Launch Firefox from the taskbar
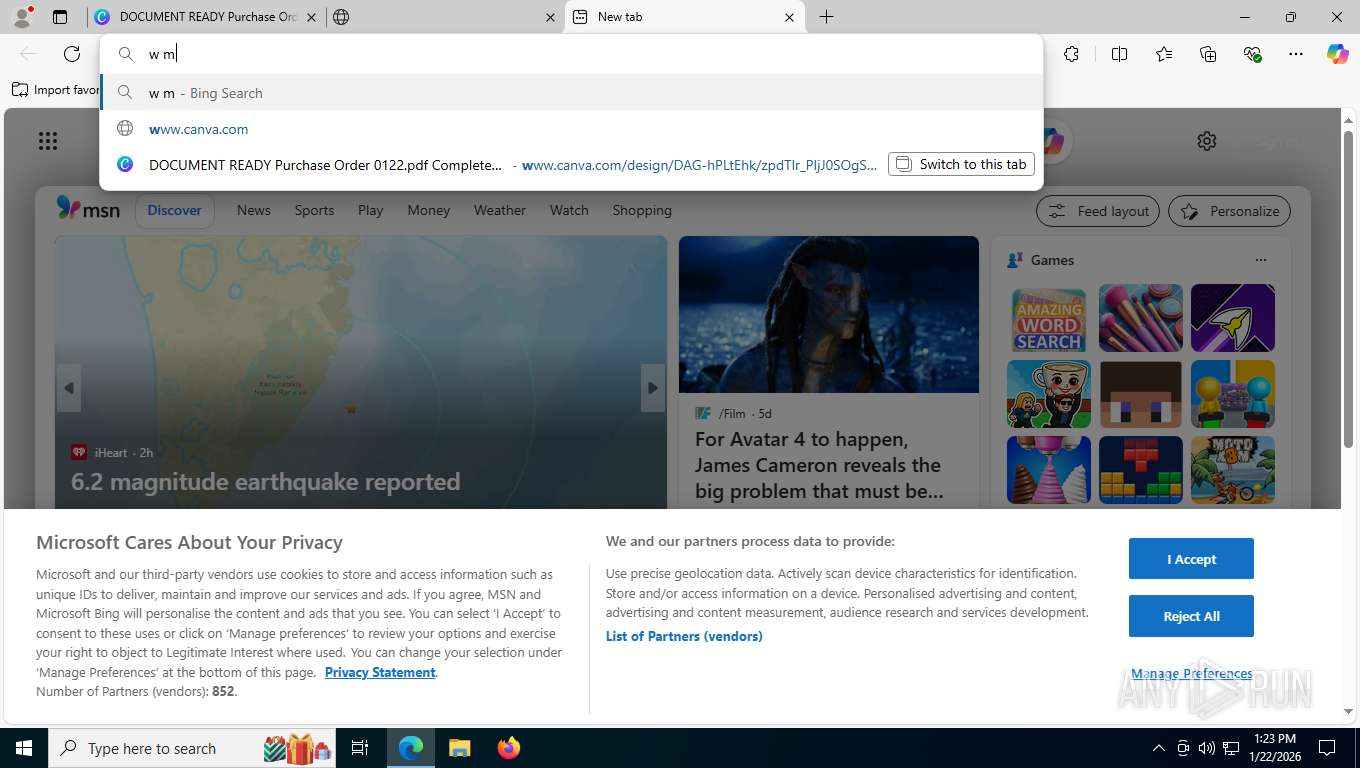This screenshot has height=768, width=1360. click(x=509, y=748)
